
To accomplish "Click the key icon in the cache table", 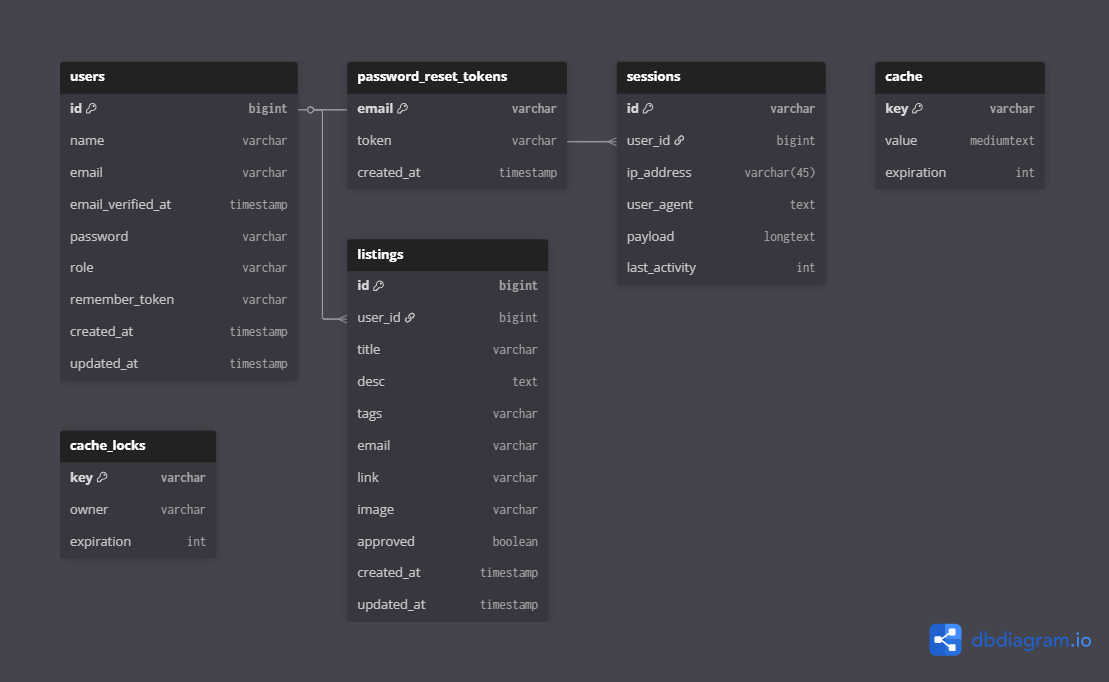I will [917, 109].
